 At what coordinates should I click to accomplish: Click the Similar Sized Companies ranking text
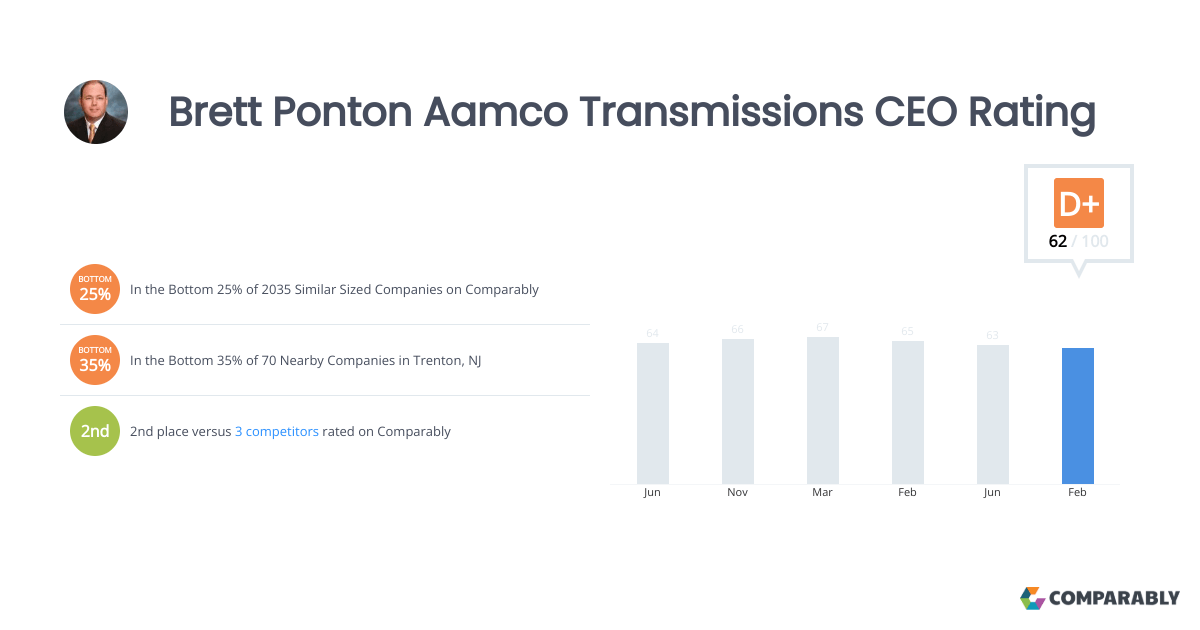click(334, 290)
